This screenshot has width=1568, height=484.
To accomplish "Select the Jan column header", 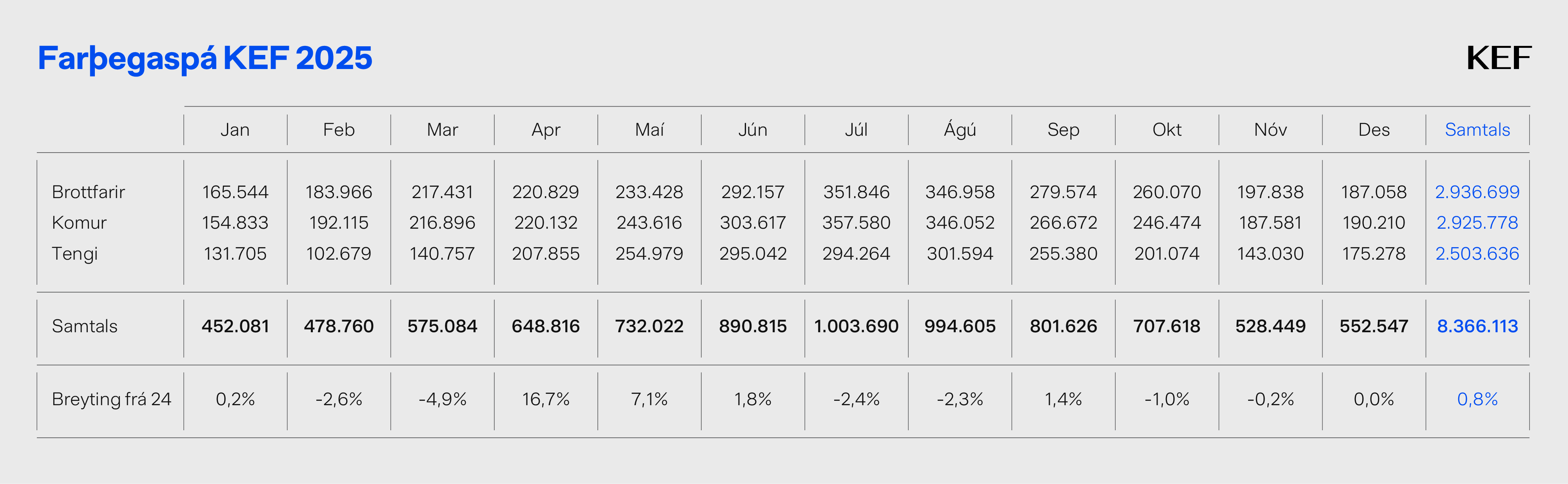I will [x=235, y=130].
